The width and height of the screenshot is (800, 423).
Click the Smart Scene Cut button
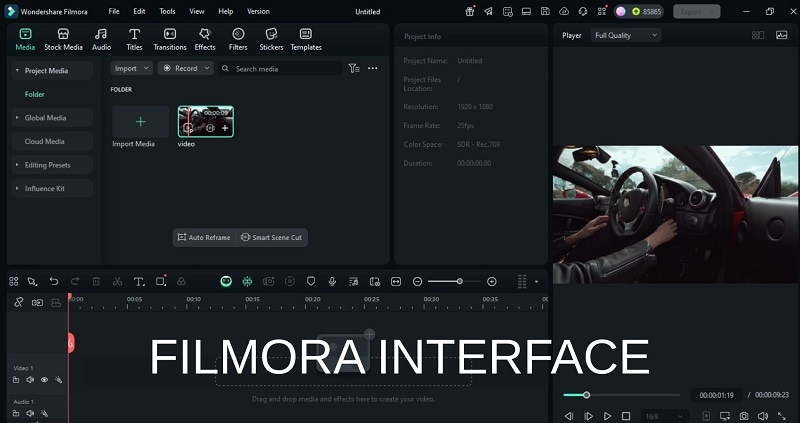271,237
